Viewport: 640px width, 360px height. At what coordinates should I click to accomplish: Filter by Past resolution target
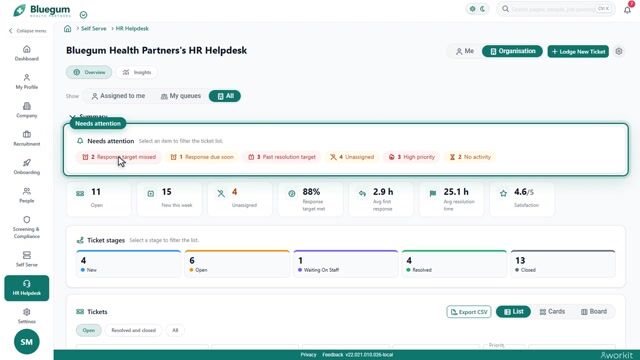[x=282, y=157]
